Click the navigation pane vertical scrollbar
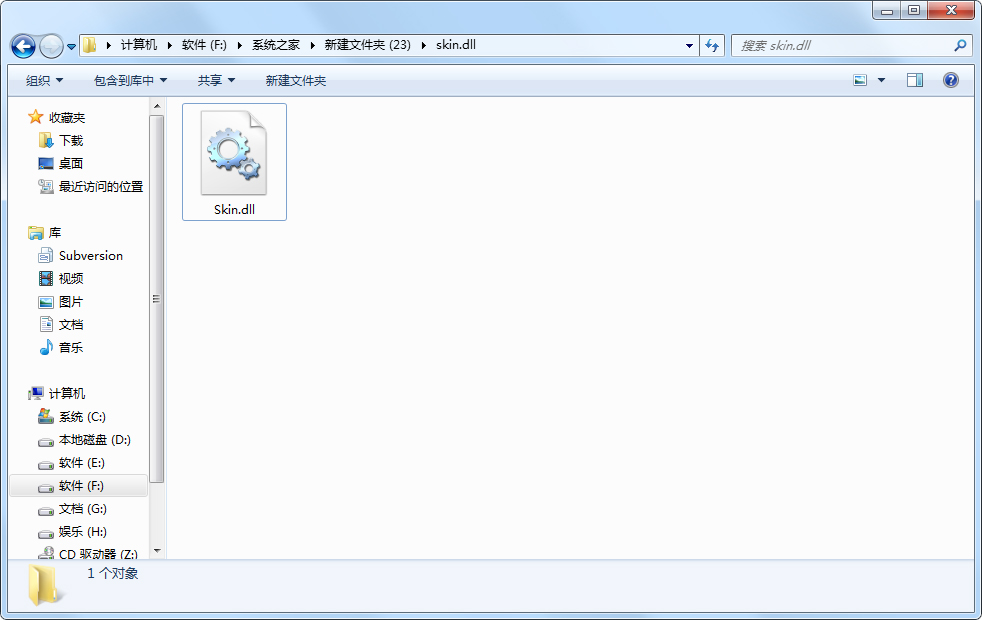This screenshot has height=620, width=982. (x=157, y=300)
